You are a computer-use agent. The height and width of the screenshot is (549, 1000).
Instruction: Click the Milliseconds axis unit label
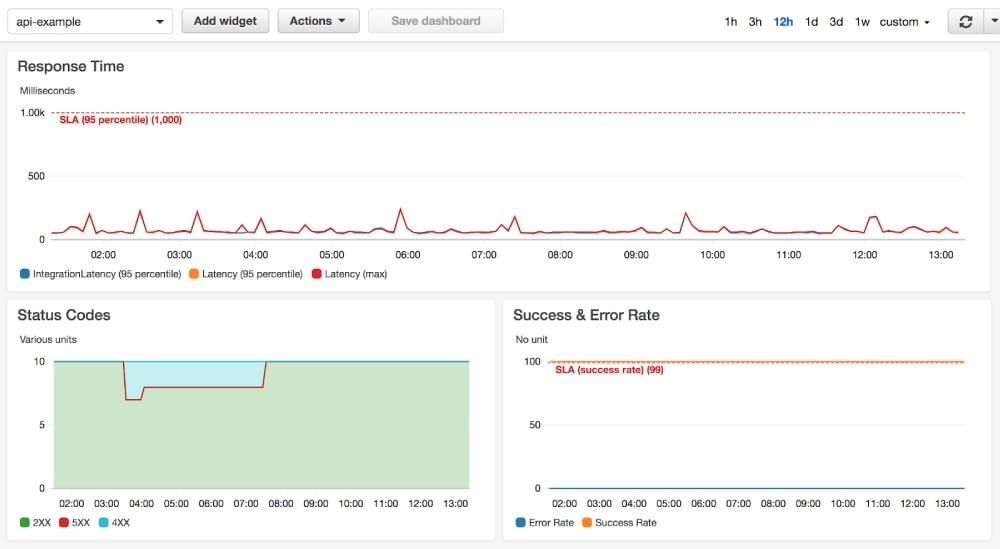pyautogui.click(x=47, y=91)
